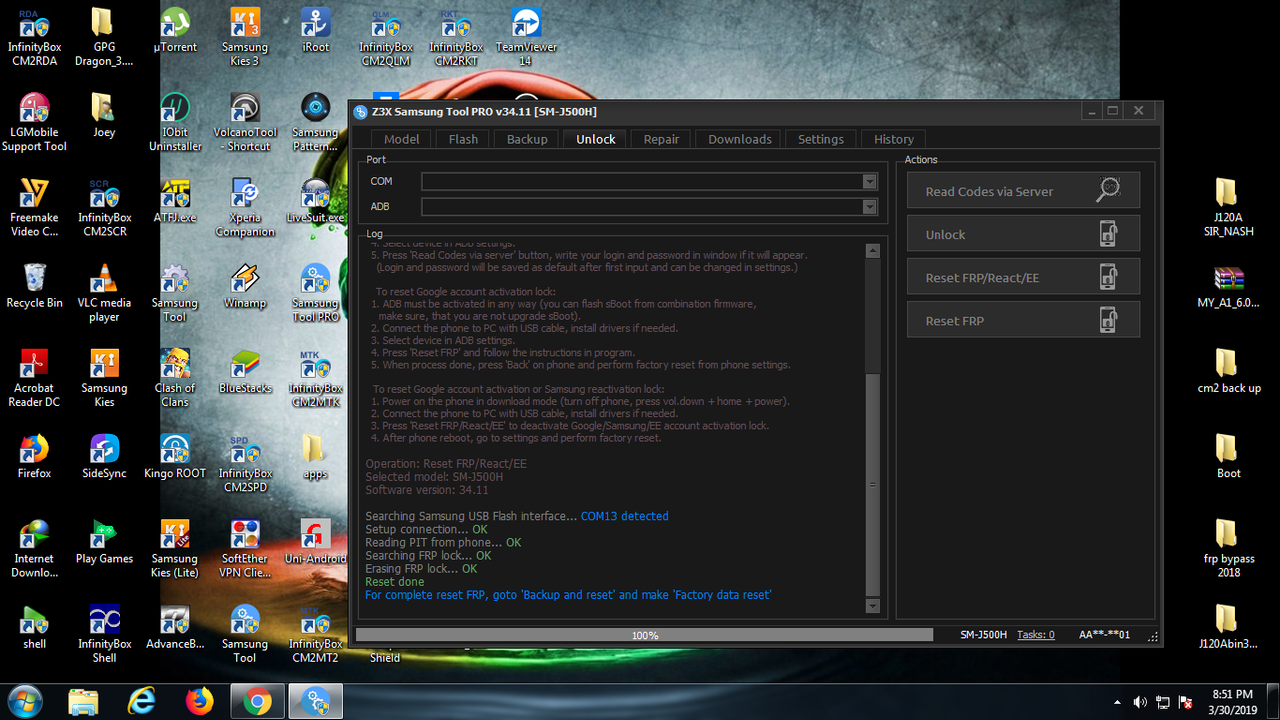Select the Recycle Bin
Screen dimensions: 1280x720
34,286
